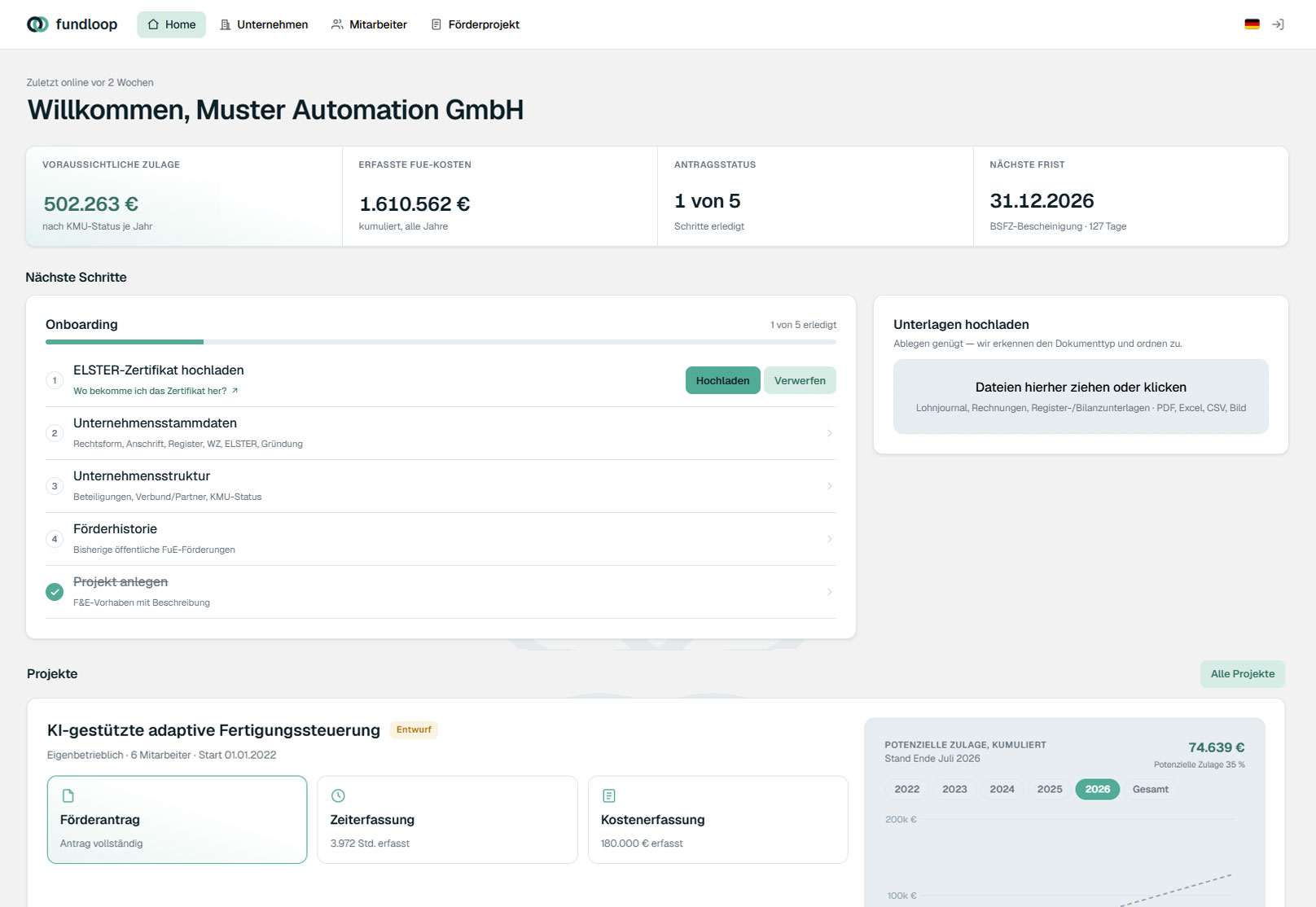This screenshot has height=907, width=1316.
Task: Click the step 1 number circle
Action: click(55, 380)
